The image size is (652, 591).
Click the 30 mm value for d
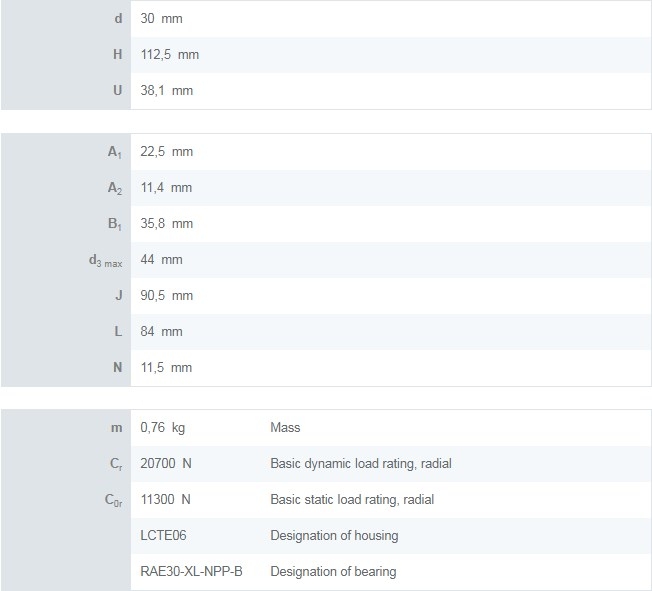point(162,18)
